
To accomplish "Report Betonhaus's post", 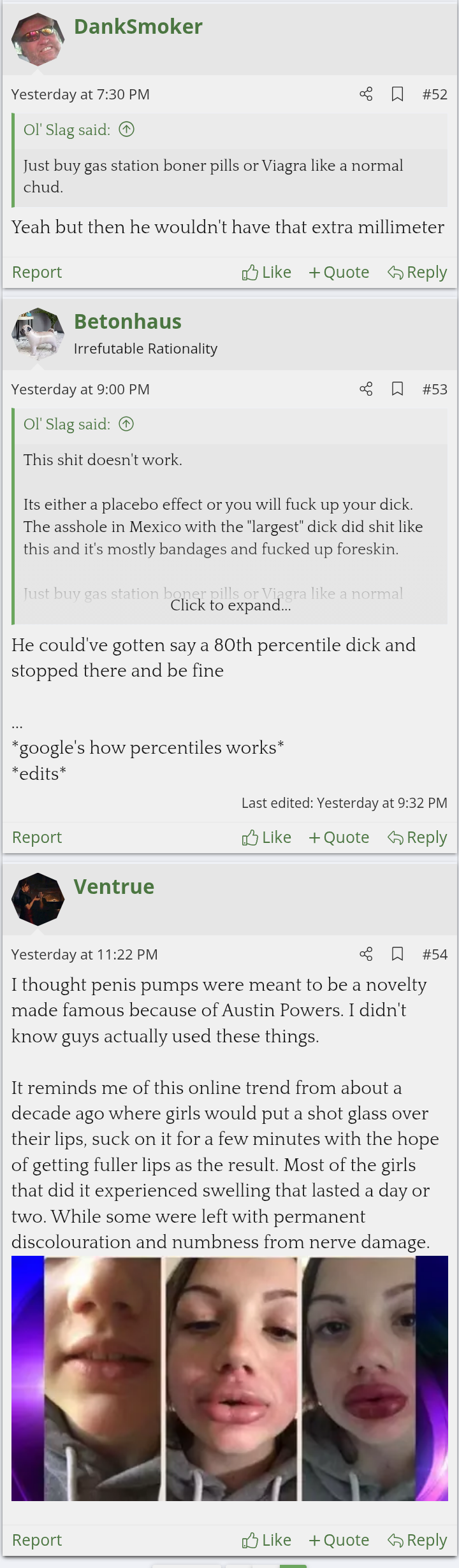I will (x=37, y=837).
